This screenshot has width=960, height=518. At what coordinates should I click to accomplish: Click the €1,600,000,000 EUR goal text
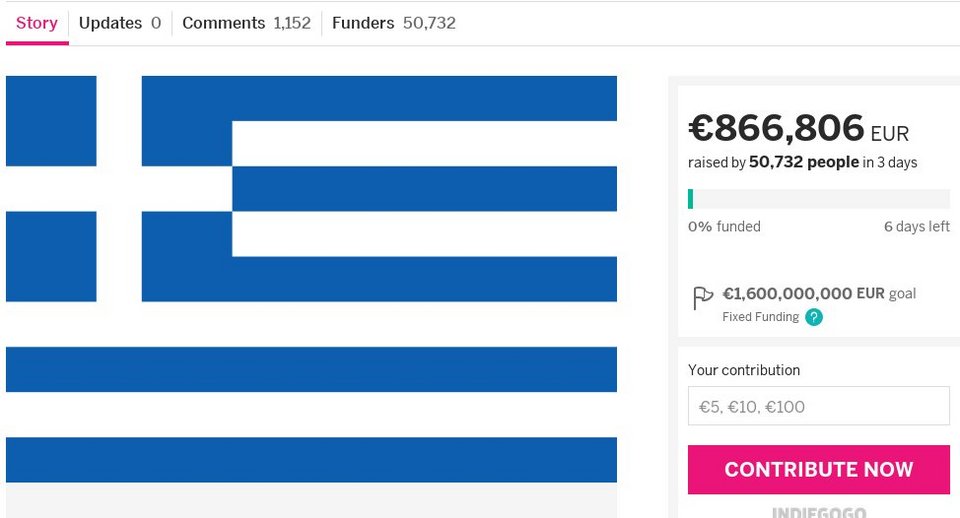[x=803, y=294]
